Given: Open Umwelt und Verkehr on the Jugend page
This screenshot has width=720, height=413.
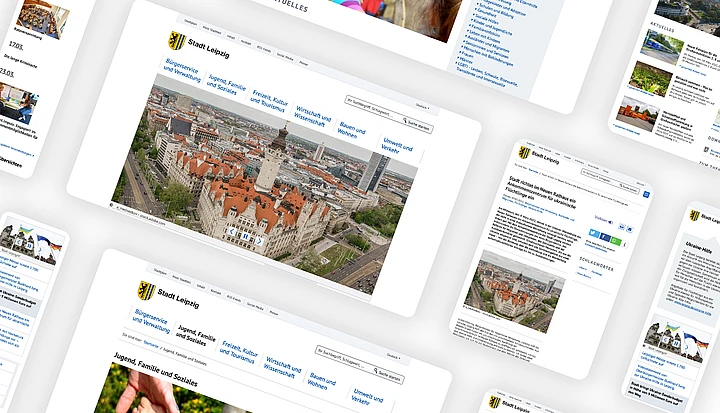Looking at the screenshot, I should pyautogui.click(x=366, y=396).
